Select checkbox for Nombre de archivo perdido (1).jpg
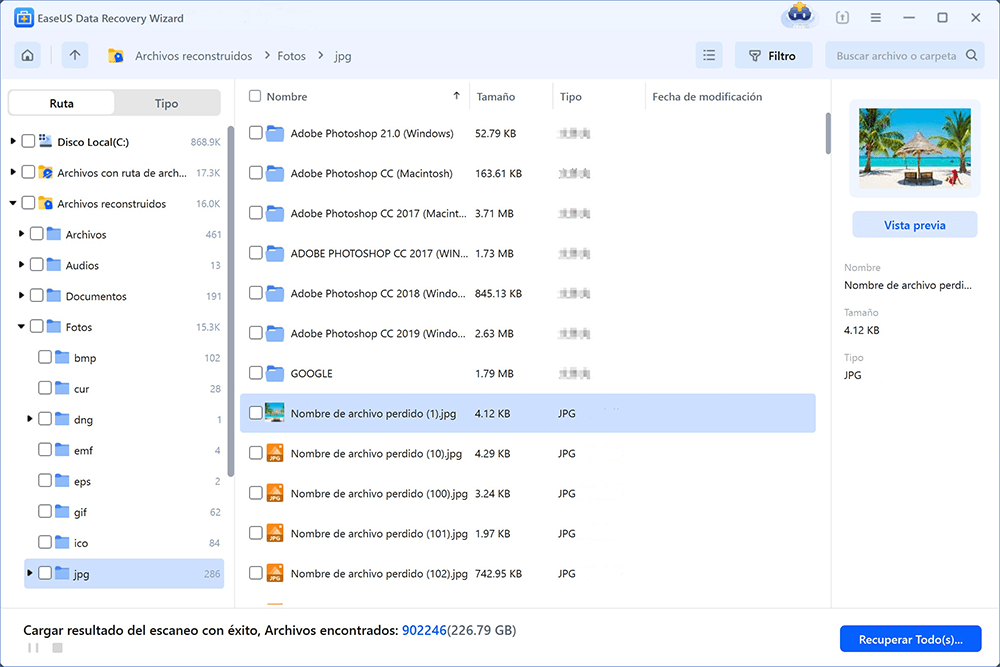Image resolution: width=1000 pixels, height=667 pixels. tap(256, 413)
